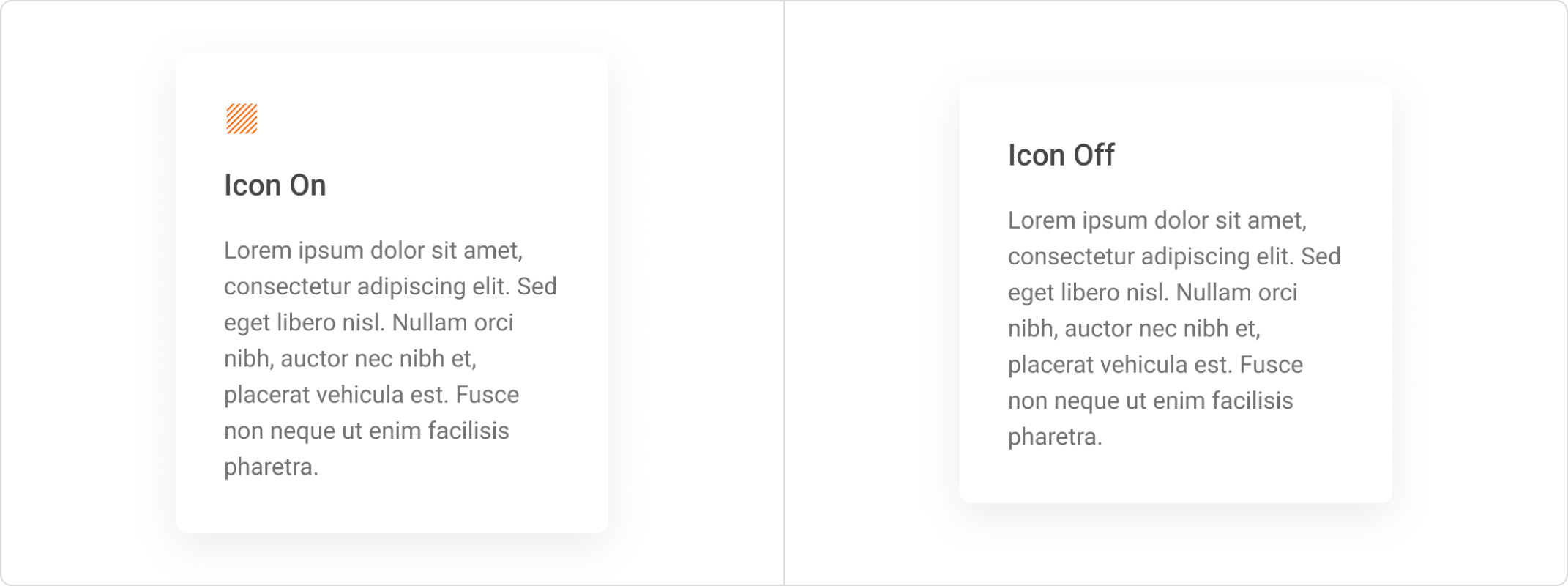Viewport: 1568px width, 586px height.
Task: Click "non neque ut enim" line in Icon Off card
Action: tap(1151, 401)
